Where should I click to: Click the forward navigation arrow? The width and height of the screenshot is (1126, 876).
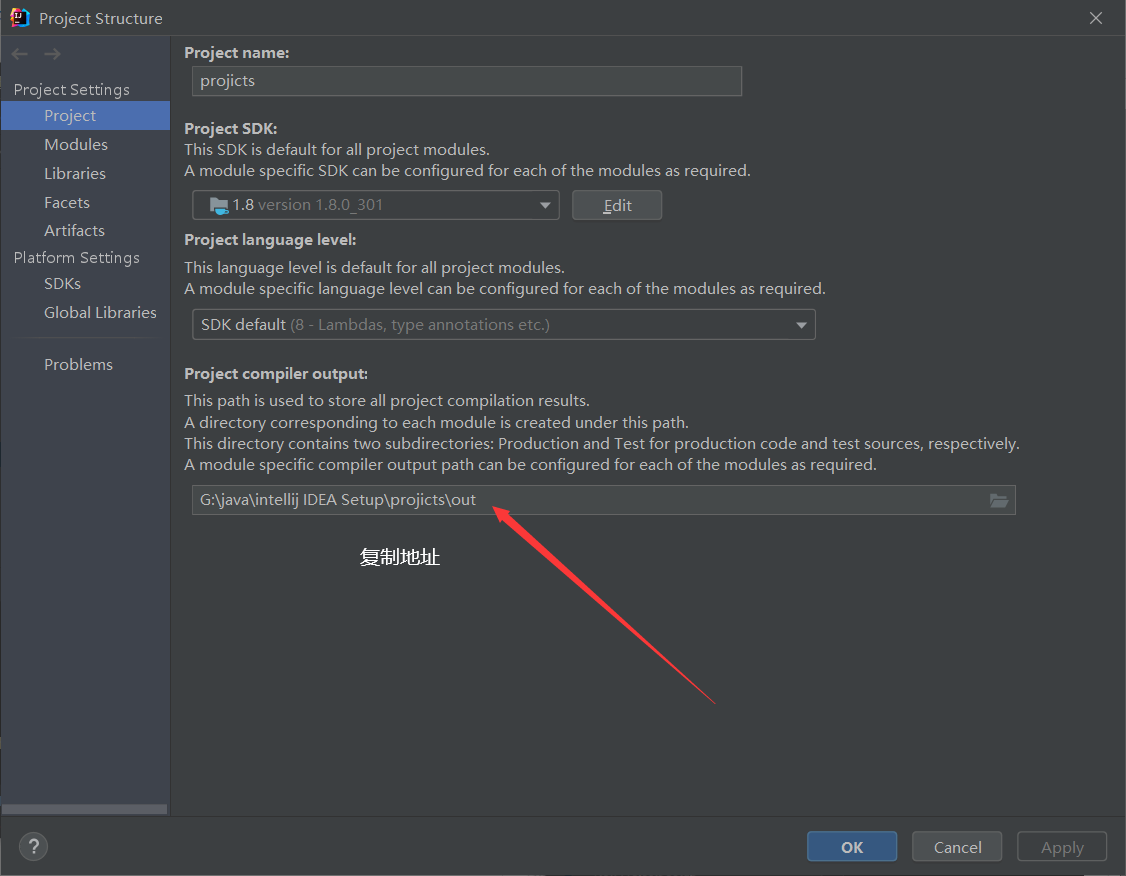52,54
